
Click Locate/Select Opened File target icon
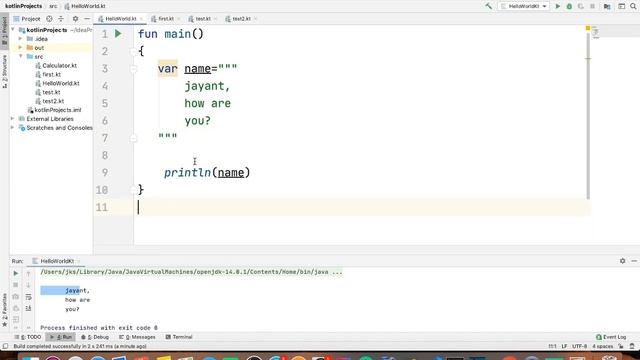click(x=49, y=19)
